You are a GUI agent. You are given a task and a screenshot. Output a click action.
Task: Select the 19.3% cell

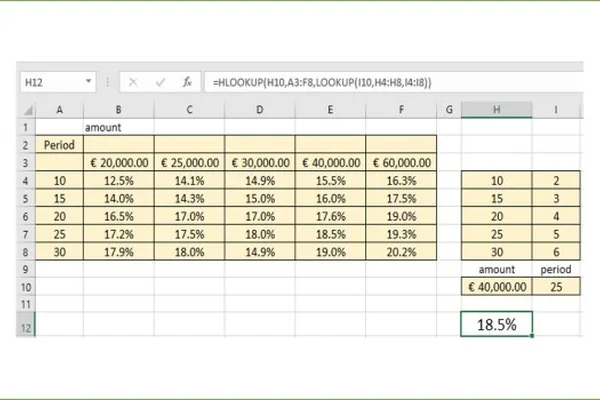coord(401,234)
